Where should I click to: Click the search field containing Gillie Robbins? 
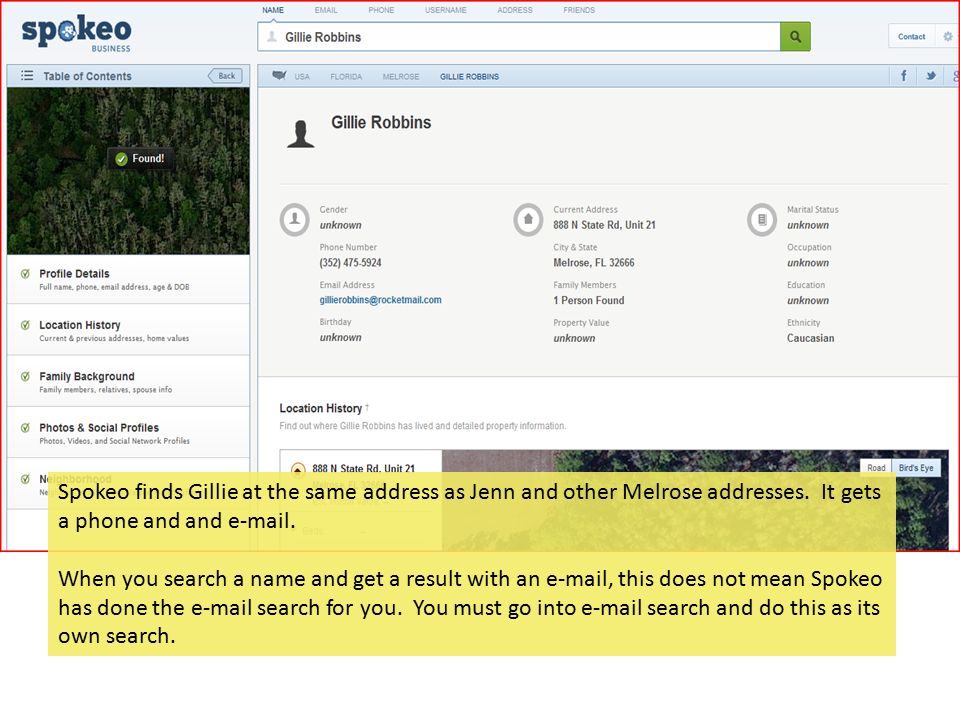point(519,37)
